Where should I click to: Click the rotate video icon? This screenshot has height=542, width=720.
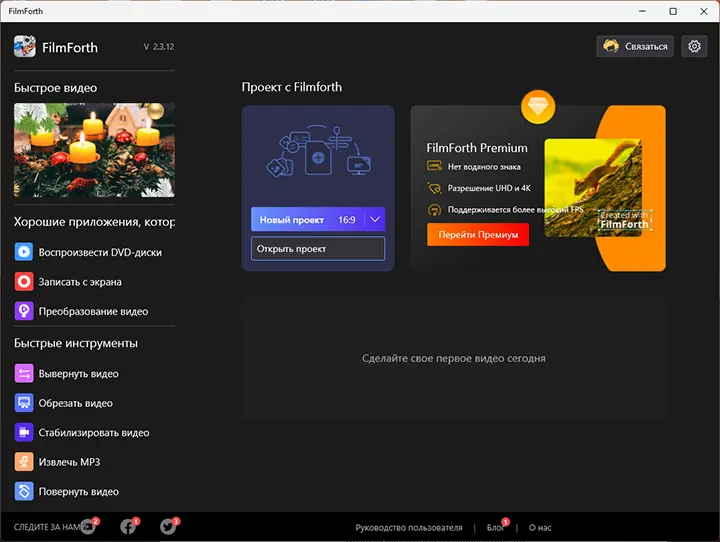[24, 491]
